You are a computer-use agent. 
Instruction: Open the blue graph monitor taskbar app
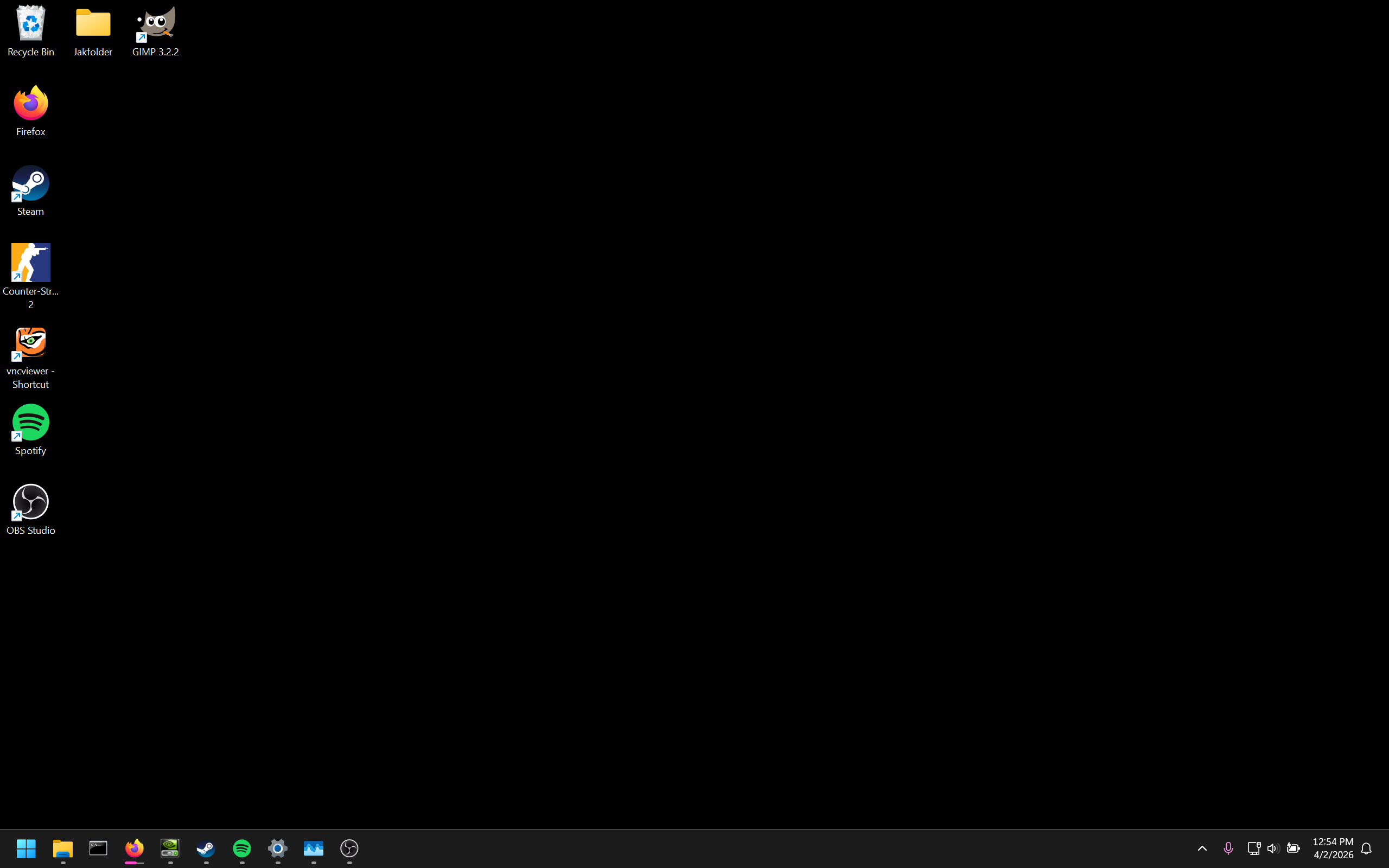314,848
